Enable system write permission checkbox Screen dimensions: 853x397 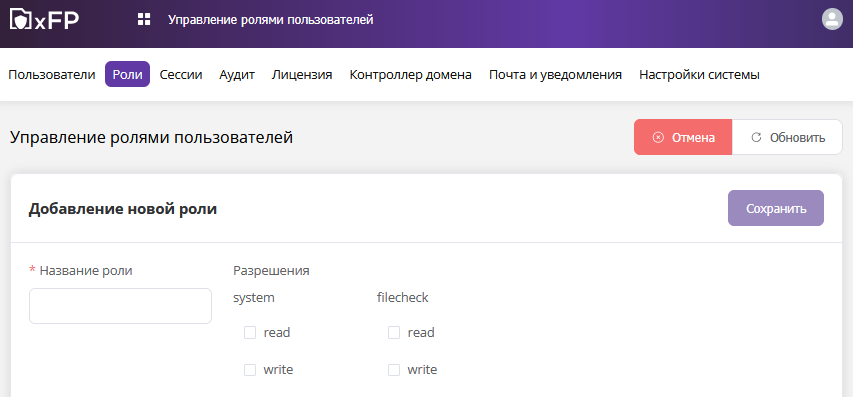(250, 370)
